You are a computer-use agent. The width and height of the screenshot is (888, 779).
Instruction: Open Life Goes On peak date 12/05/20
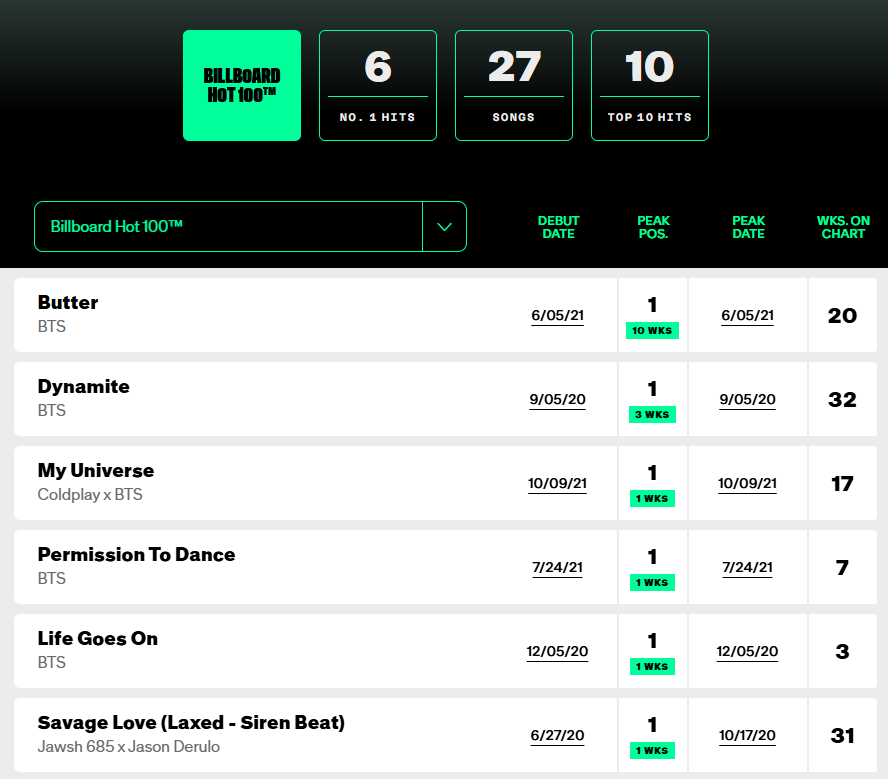pos(748,652)
